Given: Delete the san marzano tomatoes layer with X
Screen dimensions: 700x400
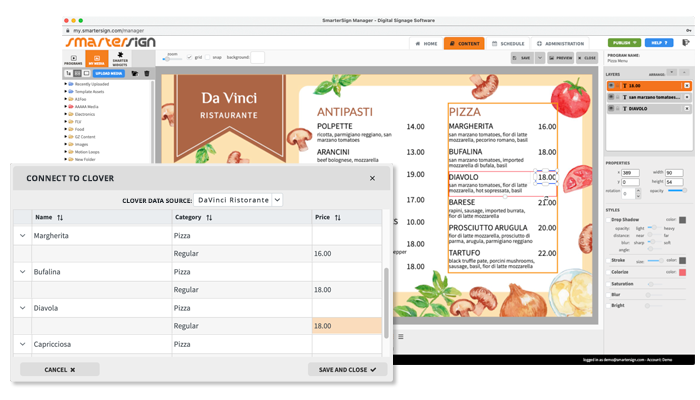Looking at the screenshot, I should [x=687, y=97].
